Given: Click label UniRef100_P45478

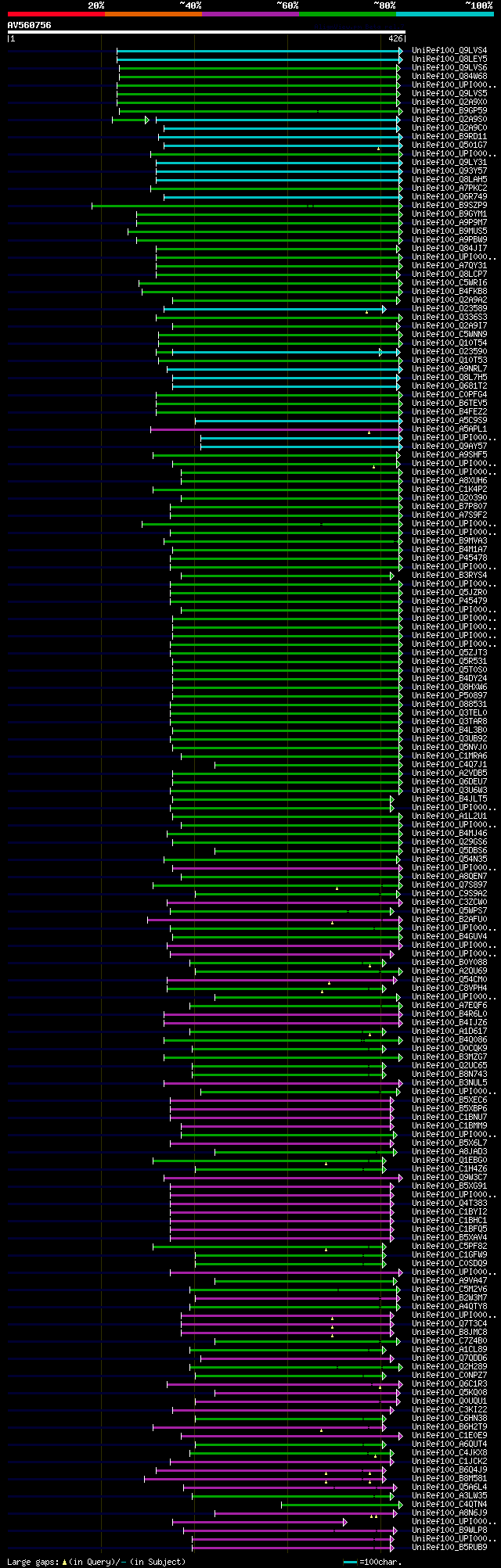Looking at the screenshot, I should [x=449, y=558].
